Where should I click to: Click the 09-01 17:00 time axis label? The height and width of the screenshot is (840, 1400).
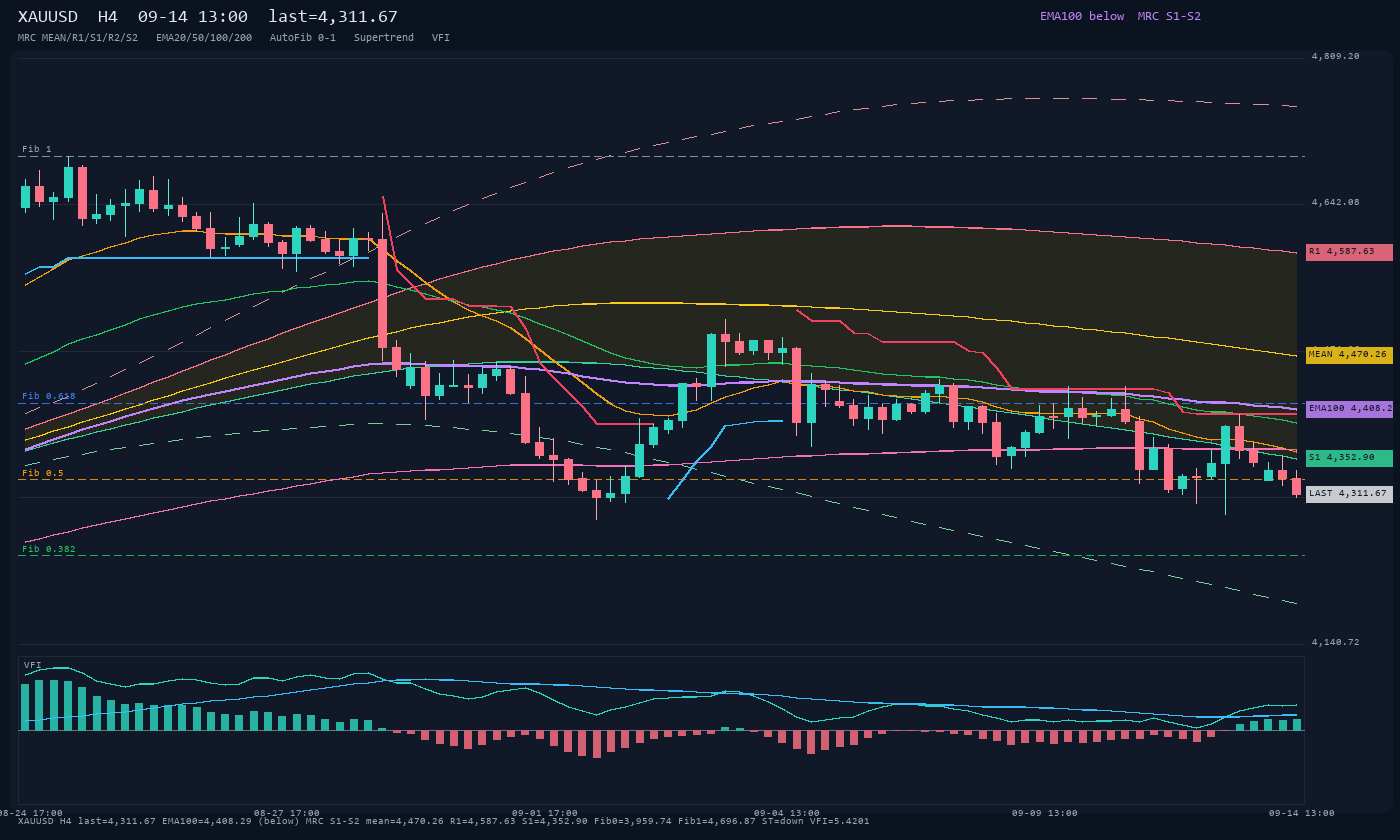click(x=545, y=813)
